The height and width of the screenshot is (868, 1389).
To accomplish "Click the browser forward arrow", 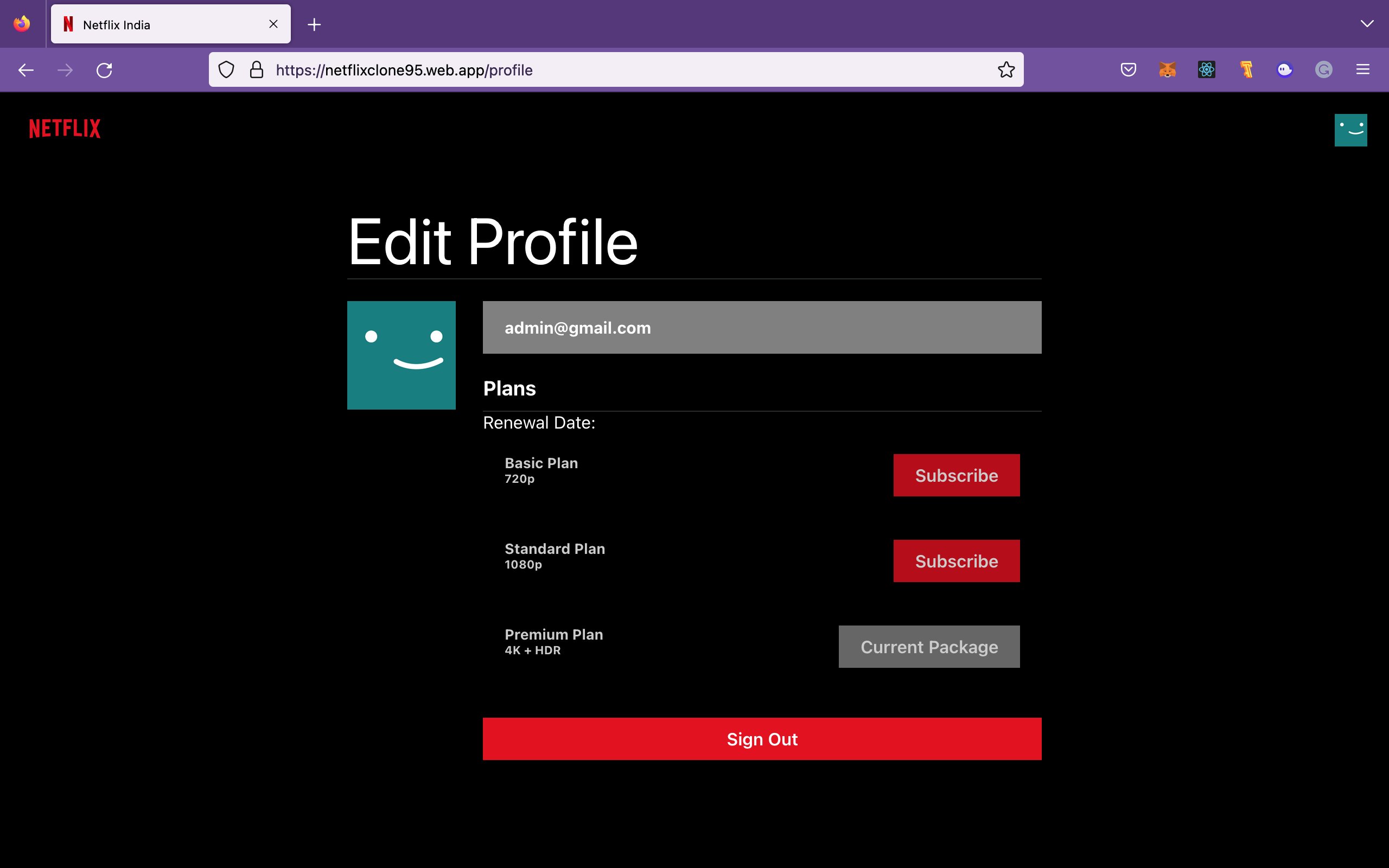I will point(66,70).
